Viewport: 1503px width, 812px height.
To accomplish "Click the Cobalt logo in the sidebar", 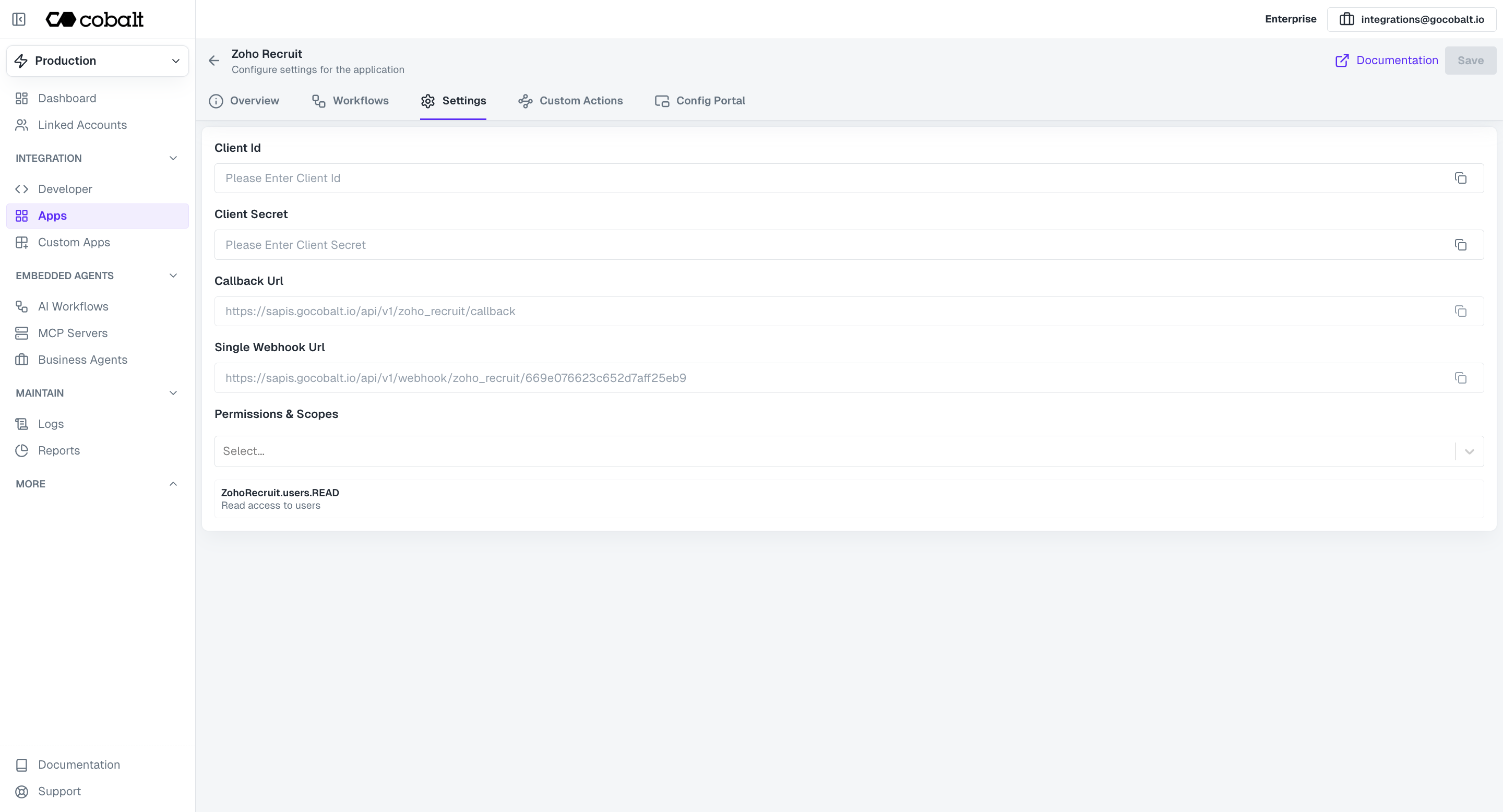I will click(x=95, y=19).
